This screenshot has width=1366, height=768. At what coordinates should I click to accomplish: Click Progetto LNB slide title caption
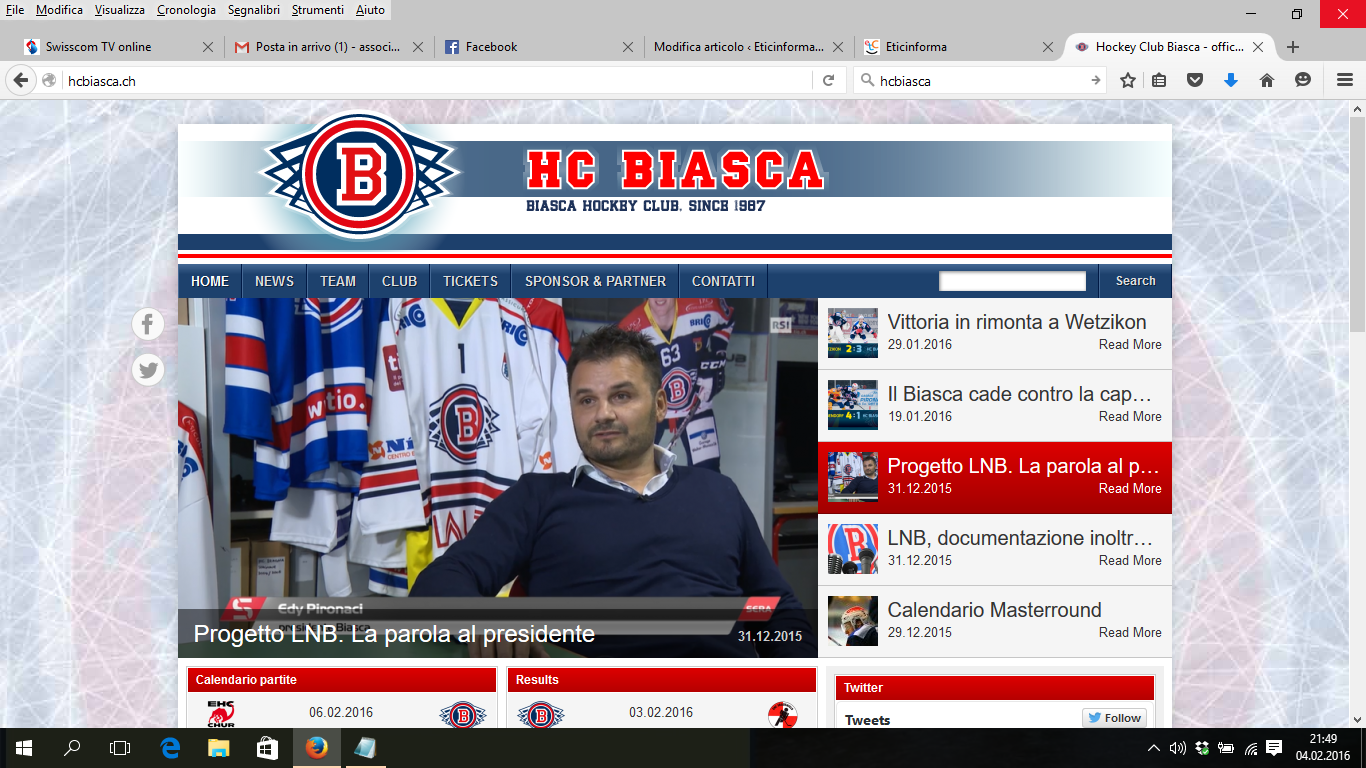point(394,634)
